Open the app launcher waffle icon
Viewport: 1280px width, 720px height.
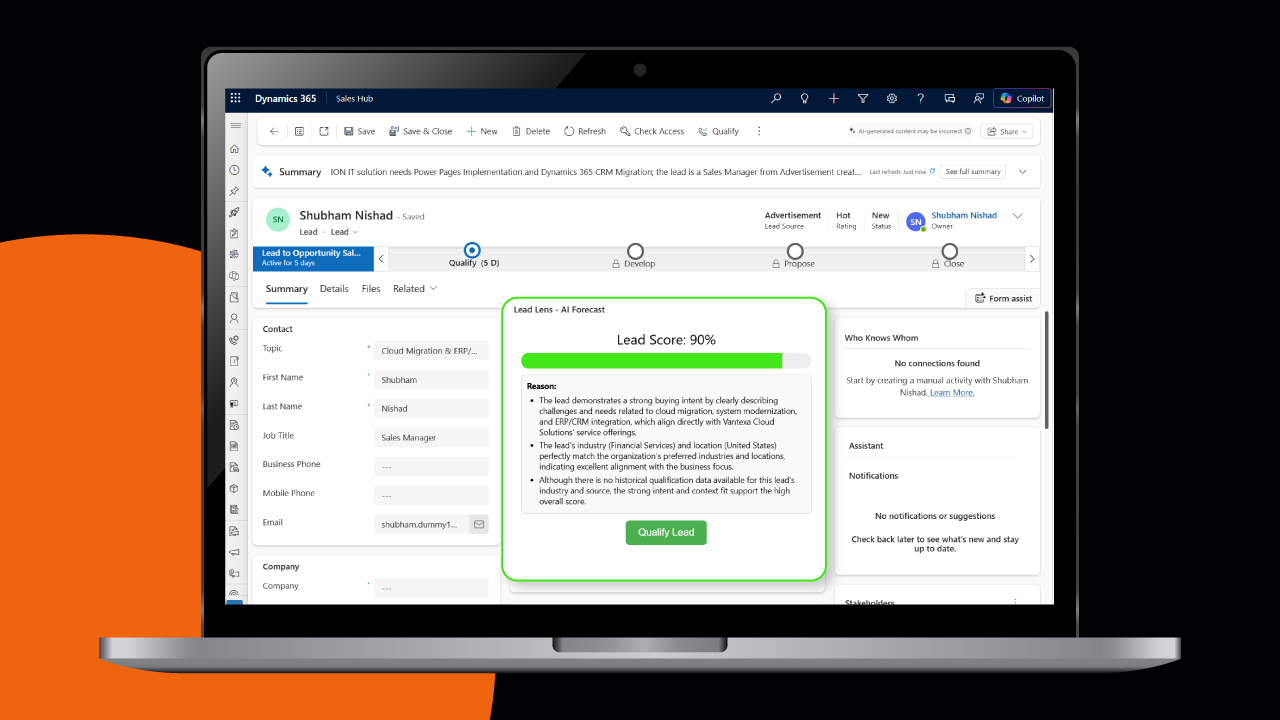pos(236,99)
